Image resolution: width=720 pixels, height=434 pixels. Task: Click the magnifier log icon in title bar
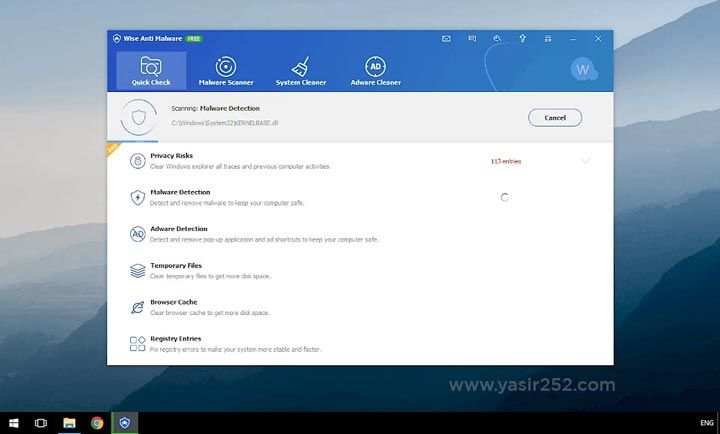[497, 39]
